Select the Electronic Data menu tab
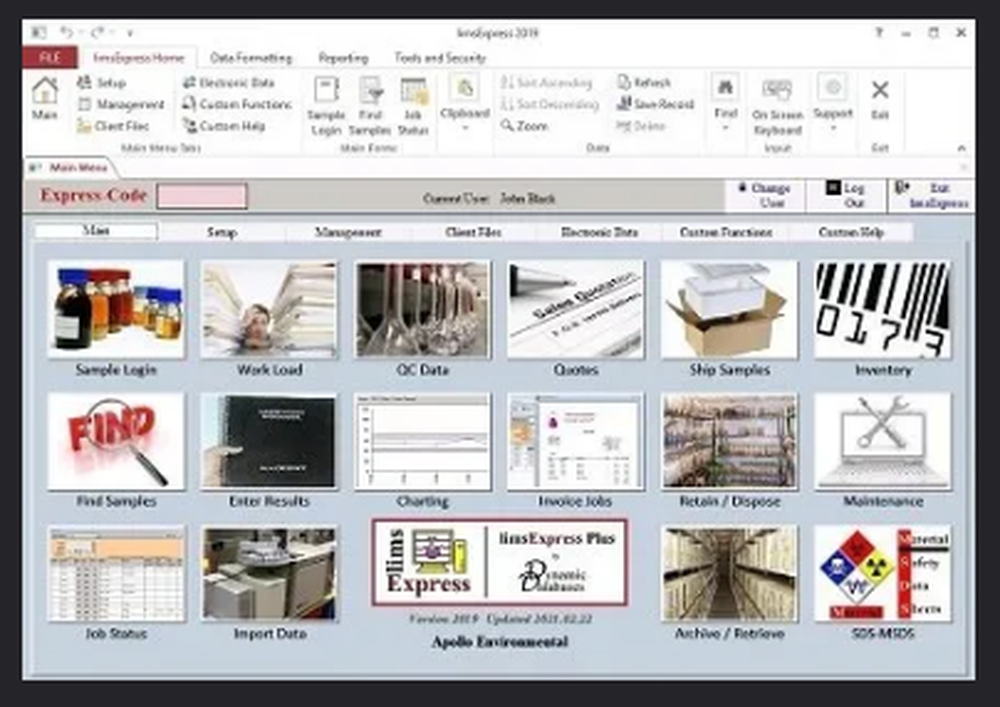The height and width of the screenshot is (707, 1000). tap(599, 232)
